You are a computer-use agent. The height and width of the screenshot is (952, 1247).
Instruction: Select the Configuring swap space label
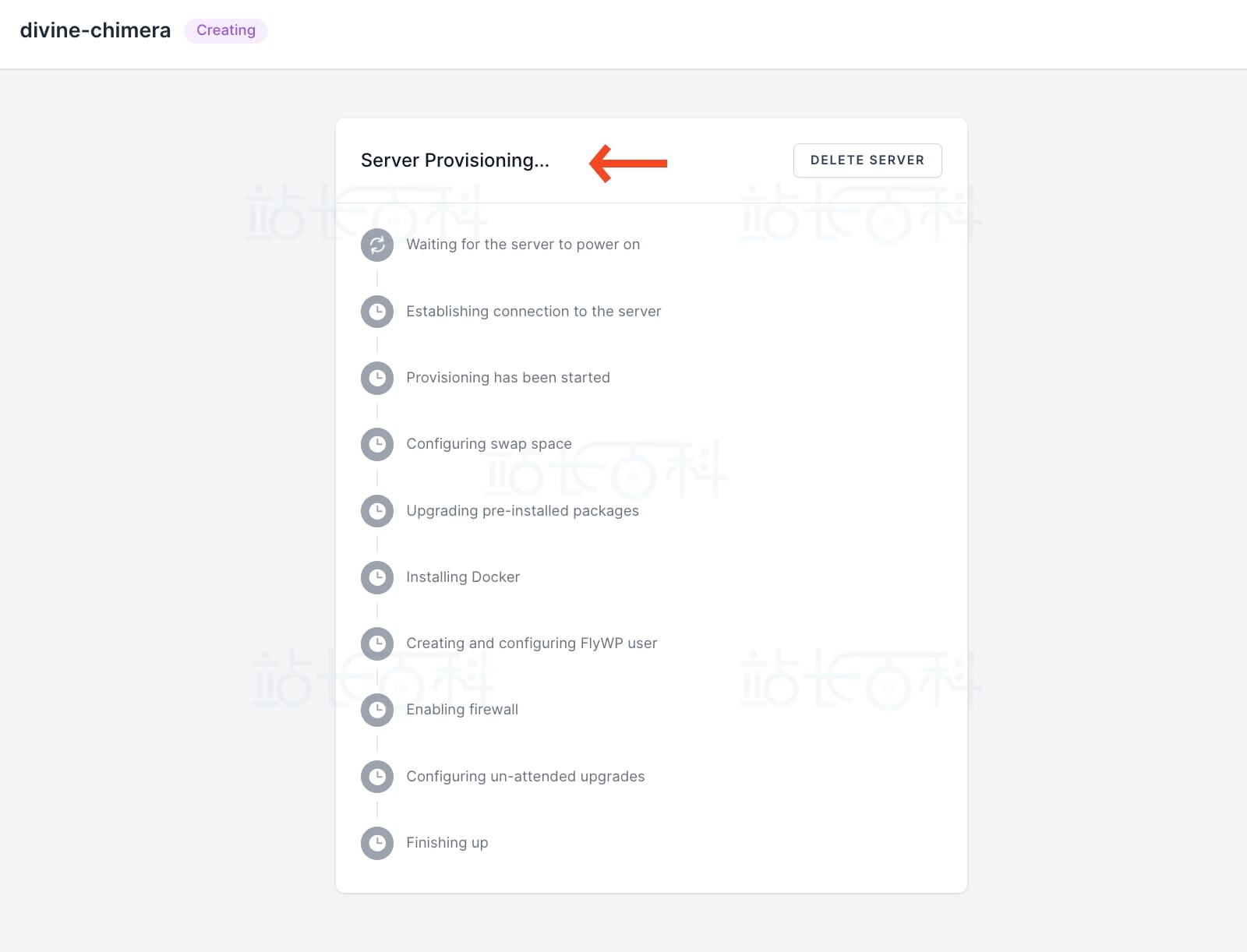(489, 444)
